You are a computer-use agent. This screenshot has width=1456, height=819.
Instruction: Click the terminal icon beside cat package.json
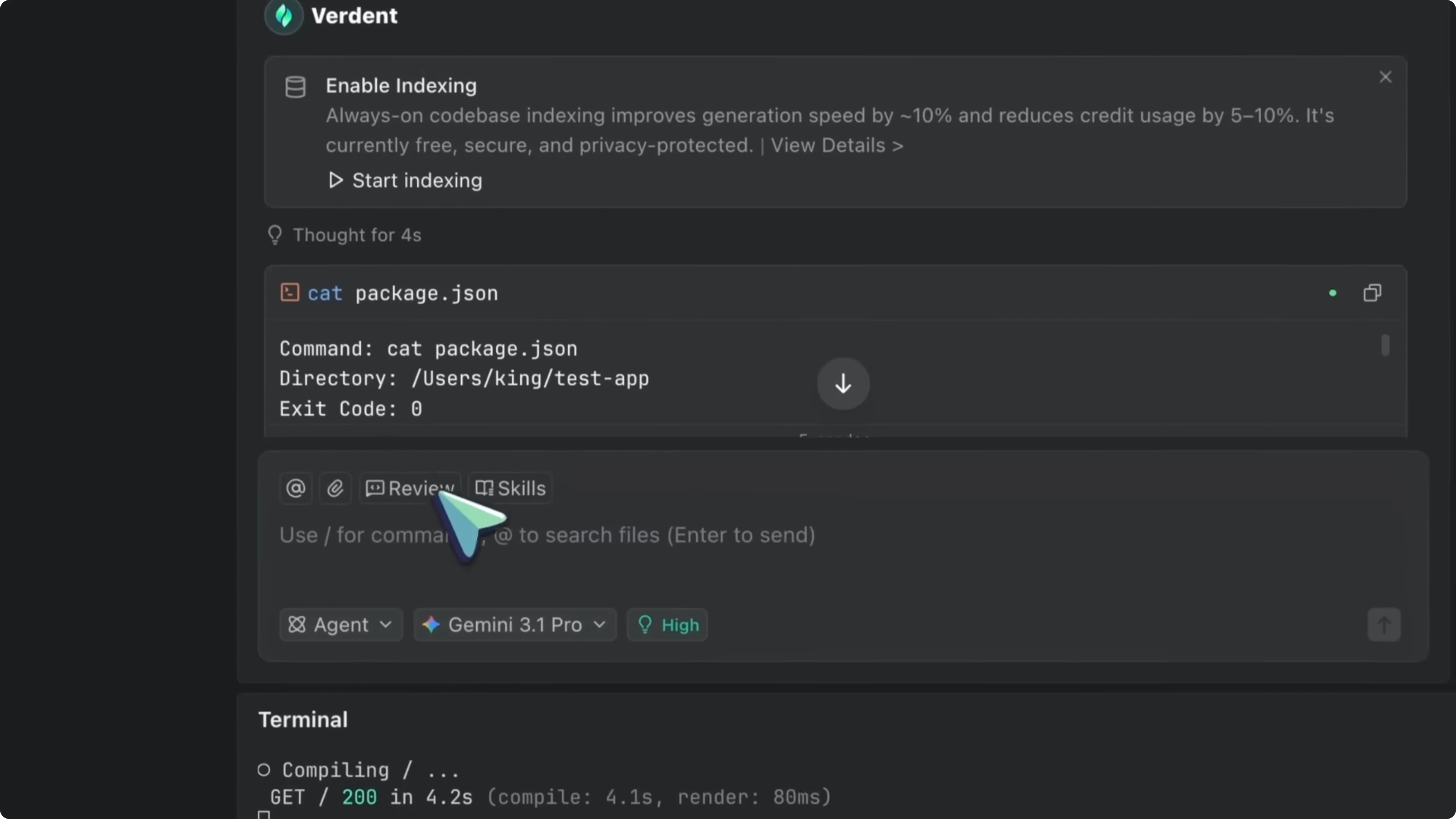coord(289,292)
